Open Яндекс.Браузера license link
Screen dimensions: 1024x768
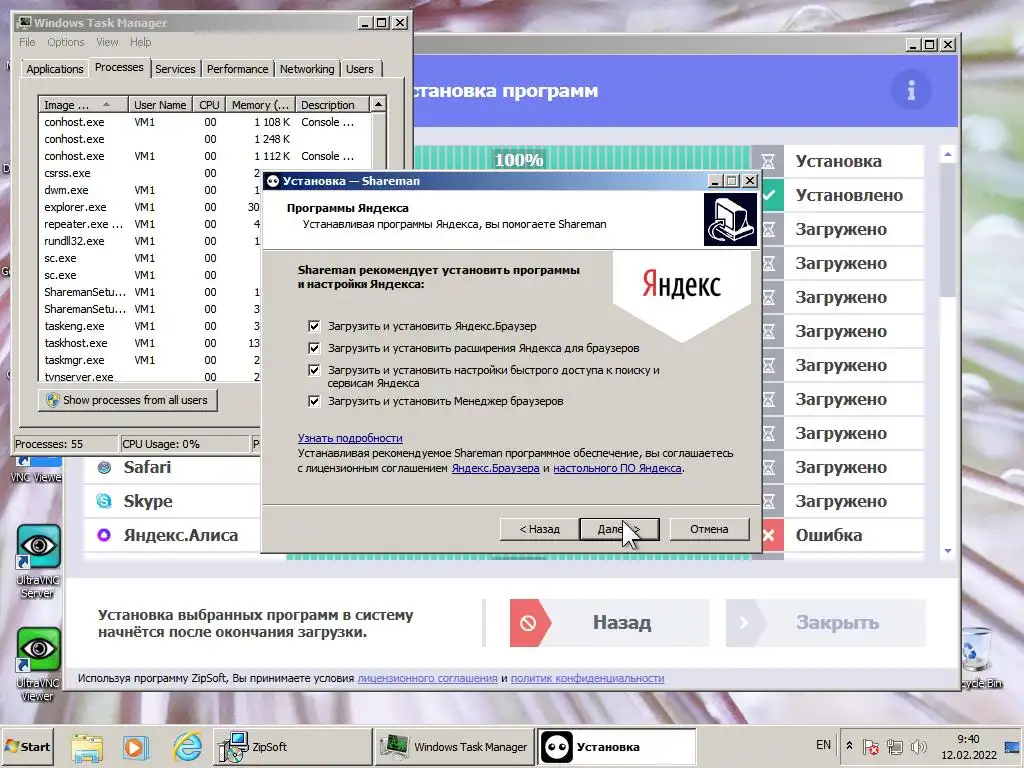click(x=496, y=468)
